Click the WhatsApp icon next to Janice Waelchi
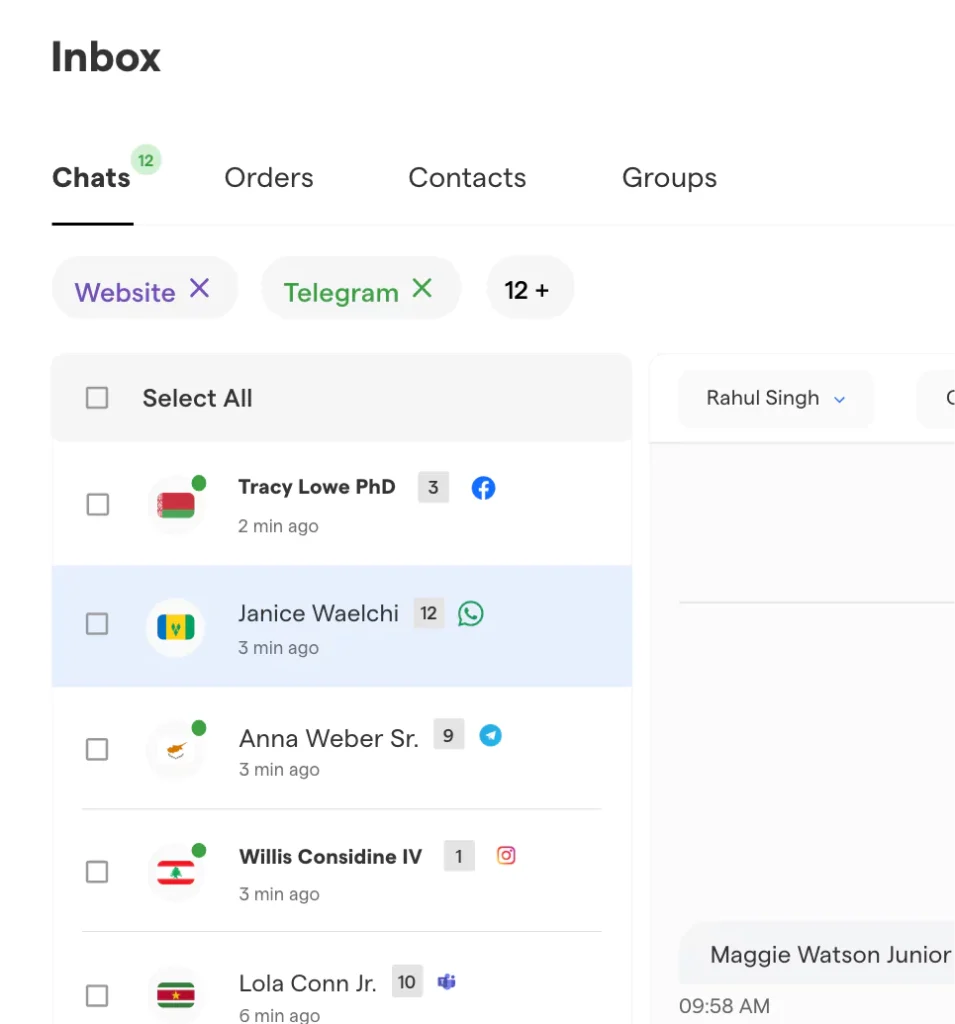Viewport: 955px width, 1024px height. point(470,613)
